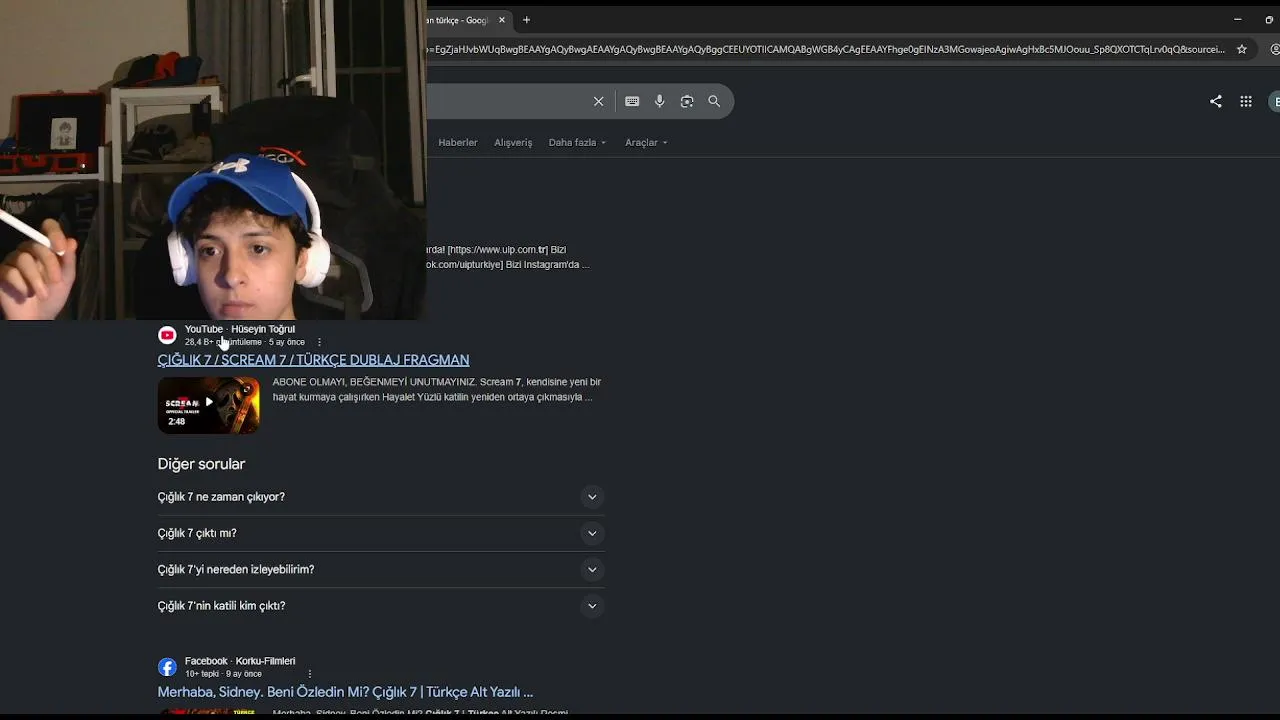Open a new browser tab

coord(526,20)
